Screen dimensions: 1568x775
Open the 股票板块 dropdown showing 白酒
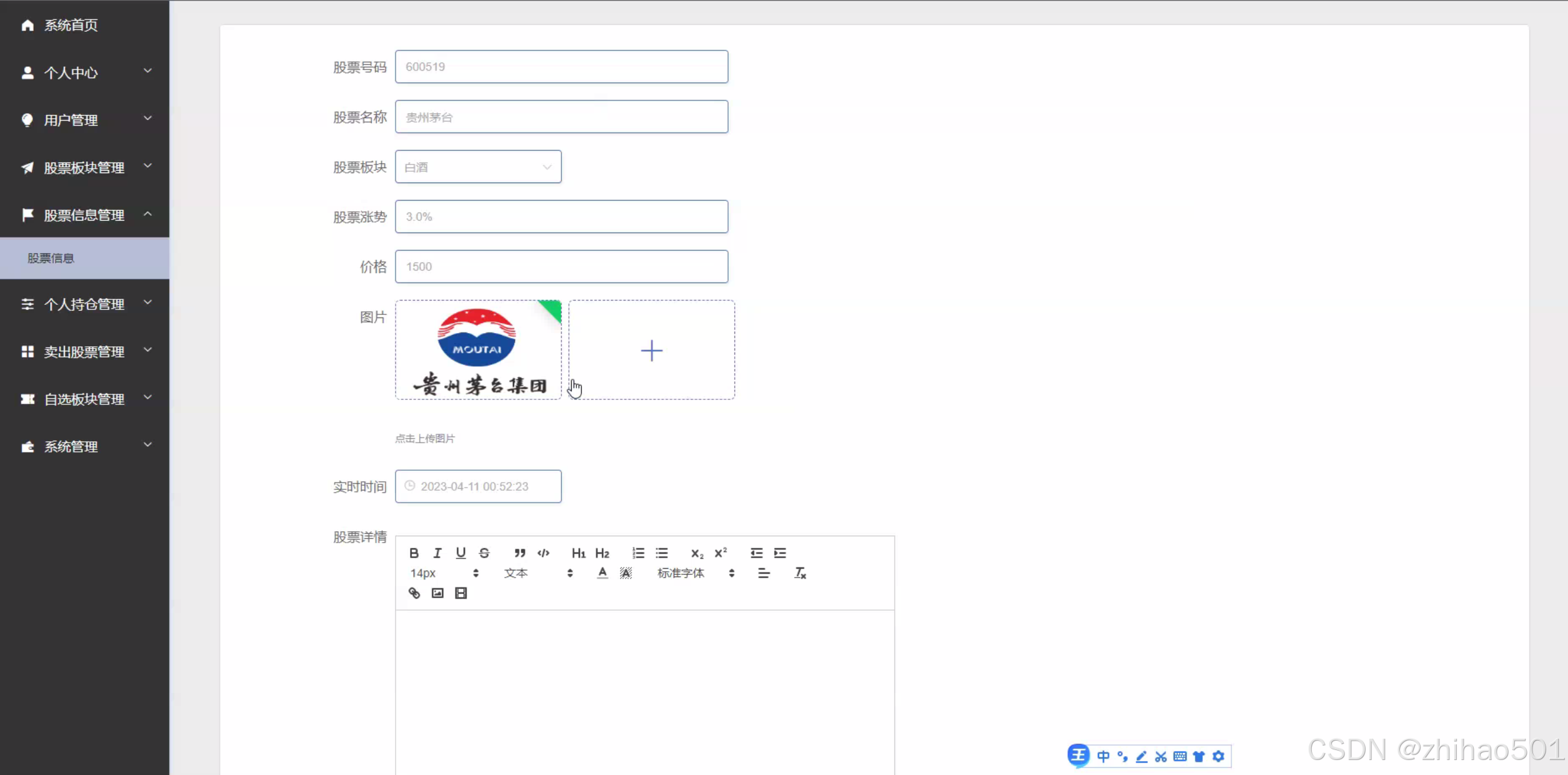click(x=478, y=167)
